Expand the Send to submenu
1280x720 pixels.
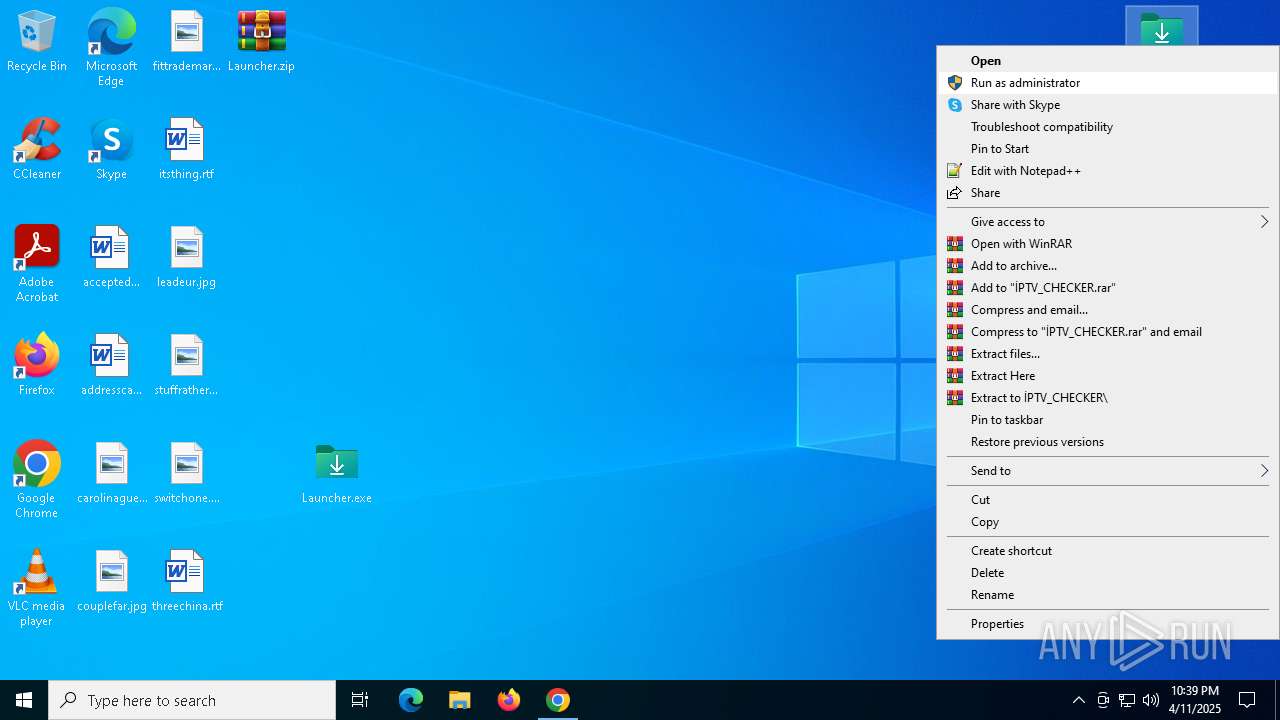[1107, 471]
